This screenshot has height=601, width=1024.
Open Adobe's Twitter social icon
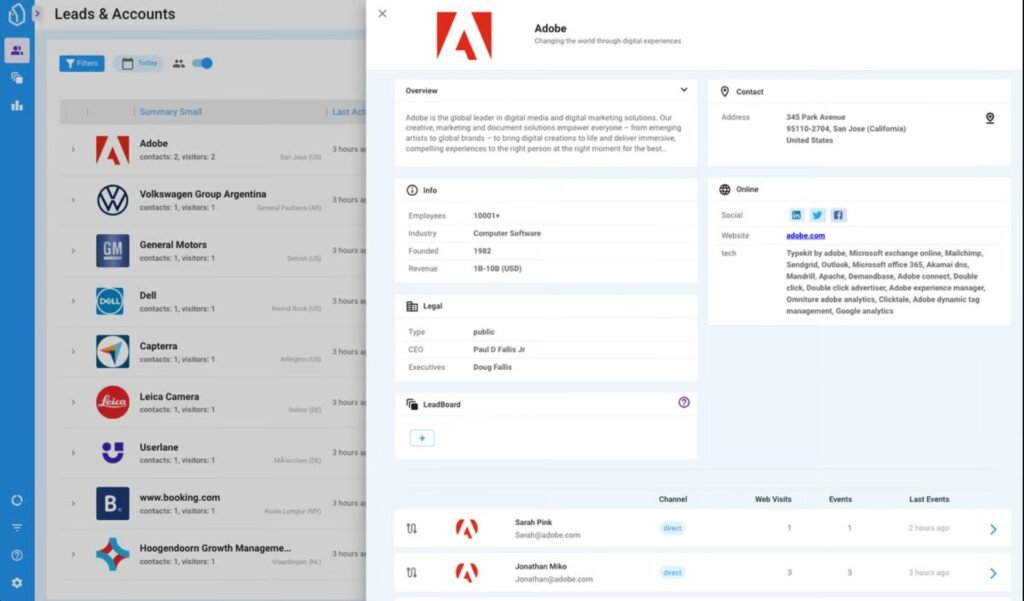click(x=817, y=215)
